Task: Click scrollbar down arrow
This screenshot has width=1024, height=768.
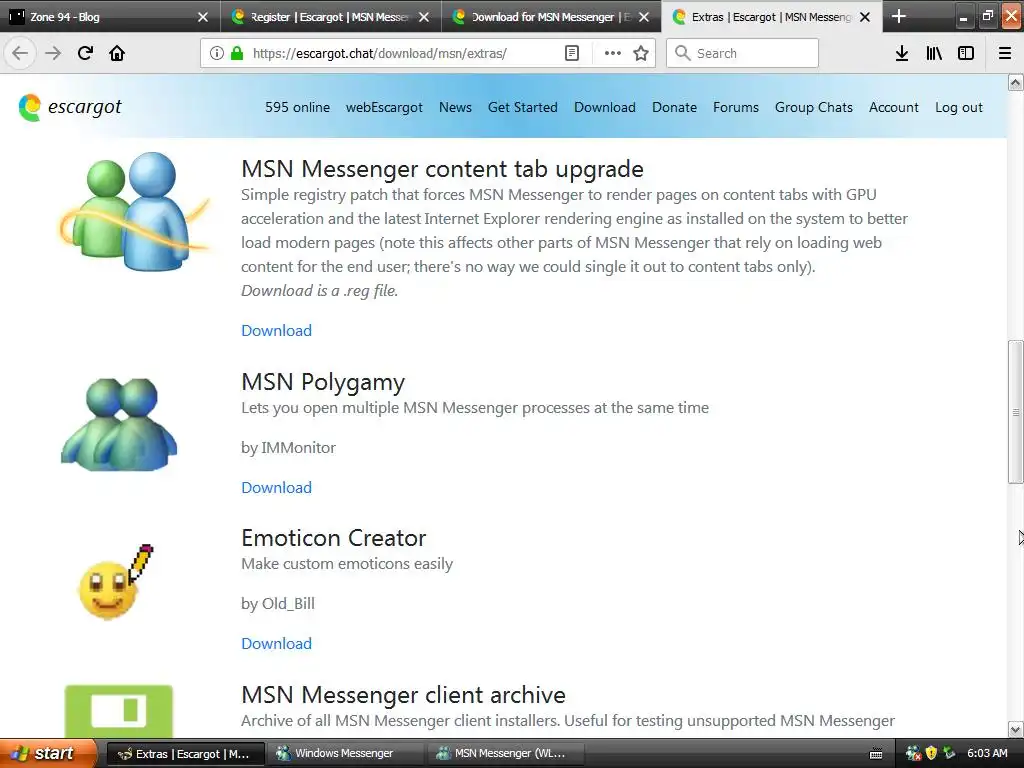Action: 1016,729
